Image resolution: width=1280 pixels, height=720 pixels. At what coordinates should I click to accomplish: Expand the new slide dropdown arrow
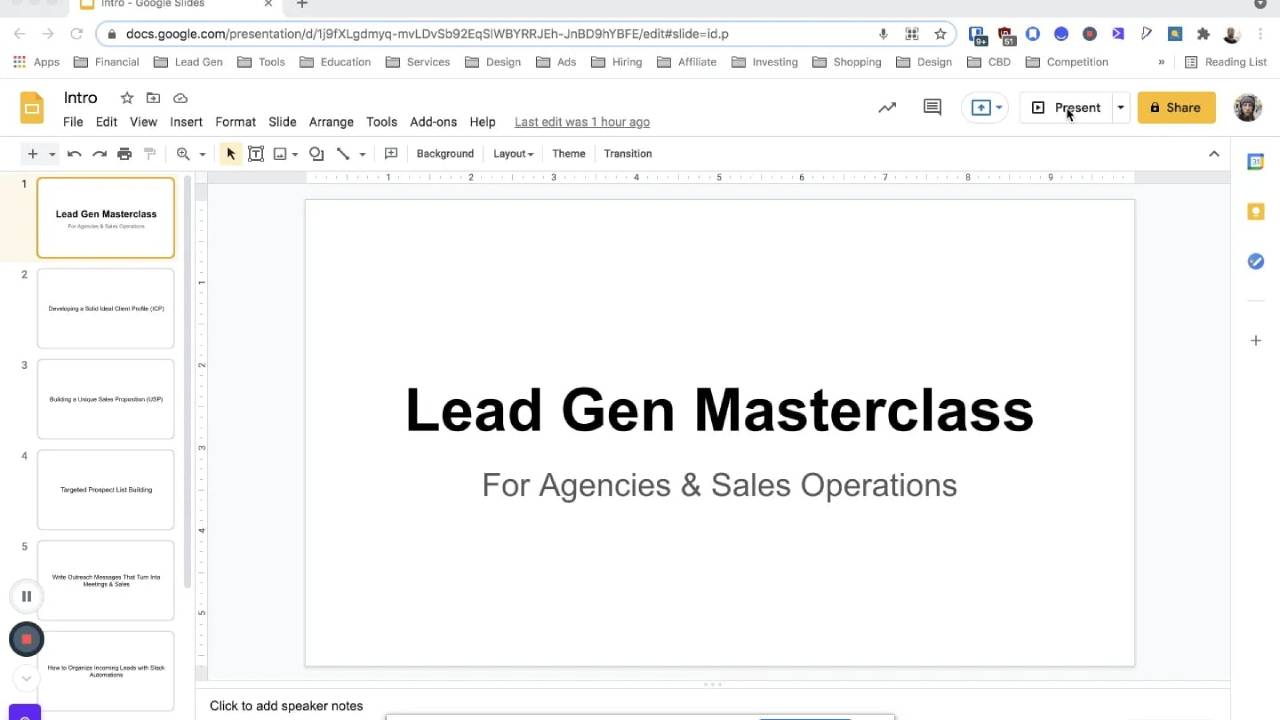point(52,153)
